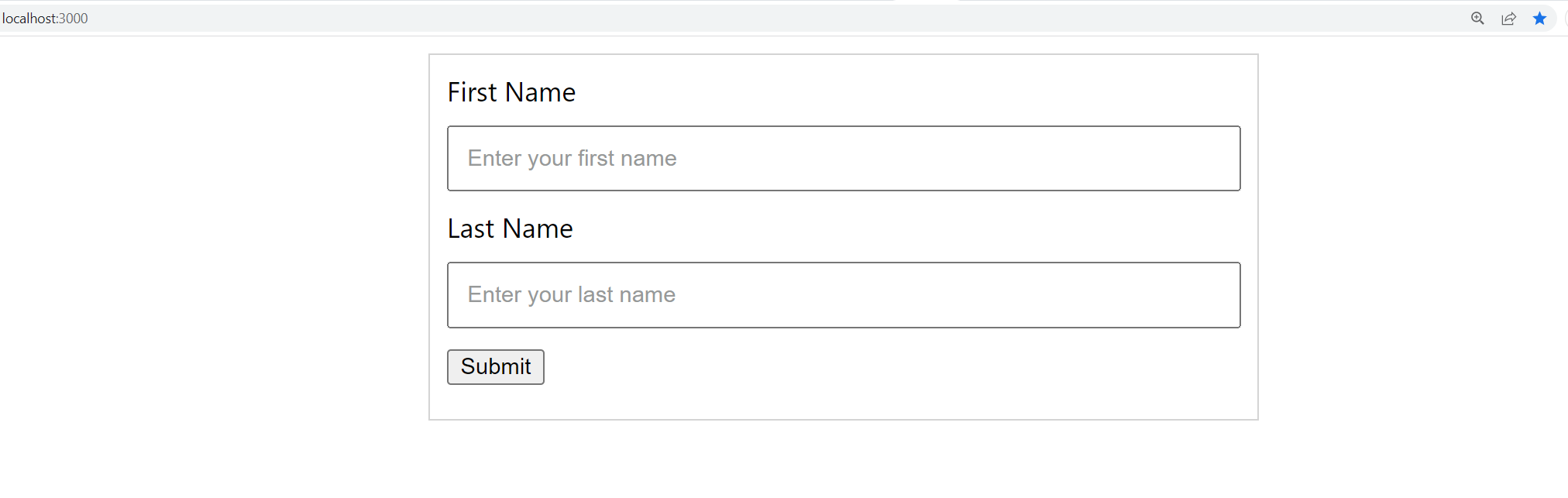Focus the First Name text field
1568x498 pixels.
click(x=843, y=159)
